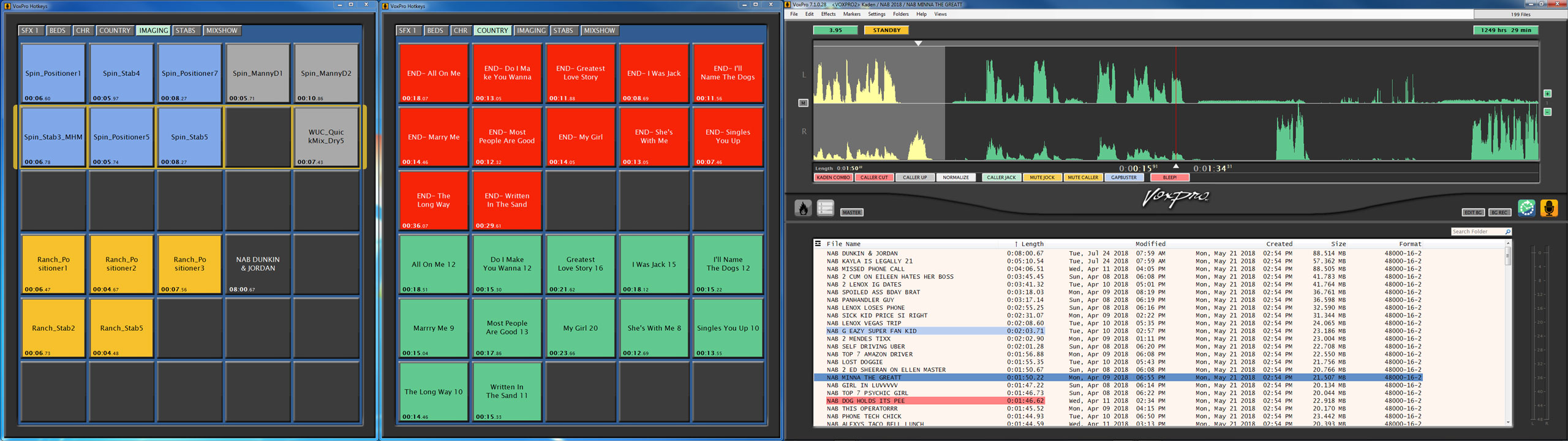Image resolution: width=1568 pixels, height=441 pixels.
Task: Zoom out waveform with minus icon
Action: point(1547,112)
